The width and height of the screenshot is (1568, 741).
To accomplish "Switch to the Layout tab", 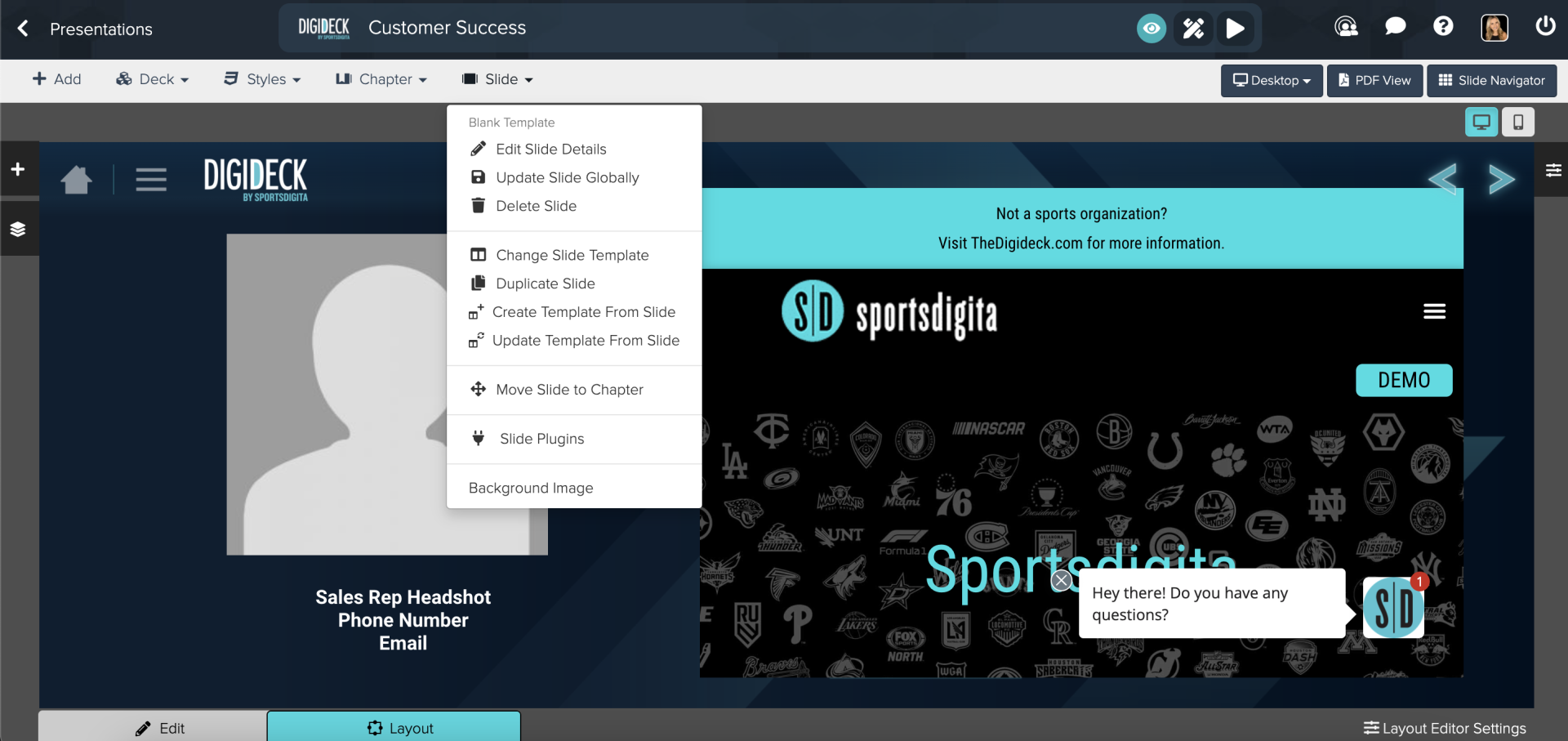I will pos(394,727).
